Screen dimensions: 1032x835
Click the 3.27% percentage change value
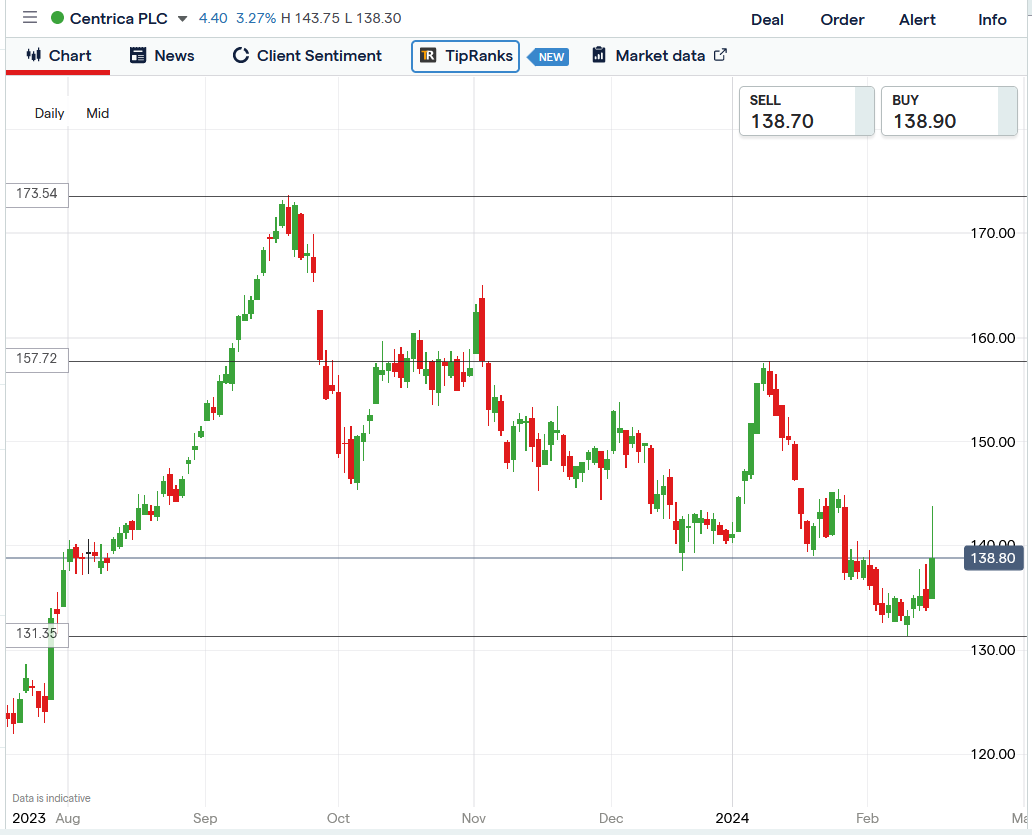(x=256, y=18)
